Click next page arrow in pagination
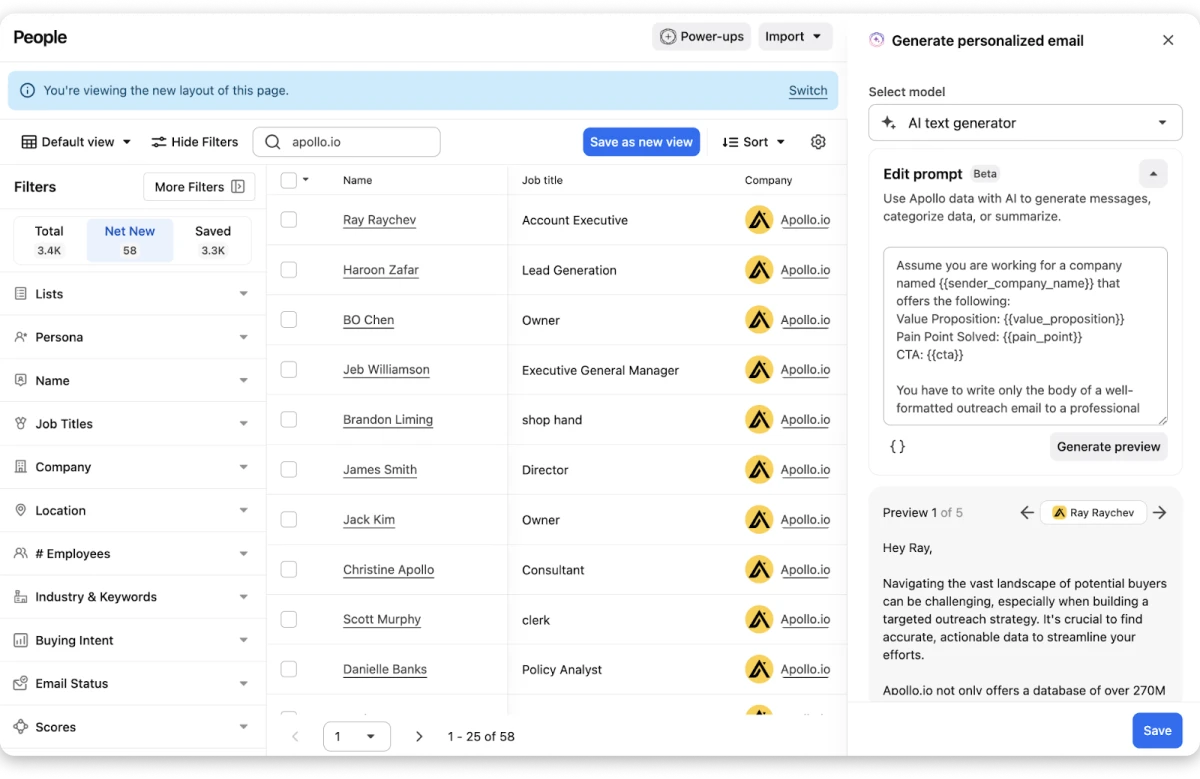 [419, 737]
